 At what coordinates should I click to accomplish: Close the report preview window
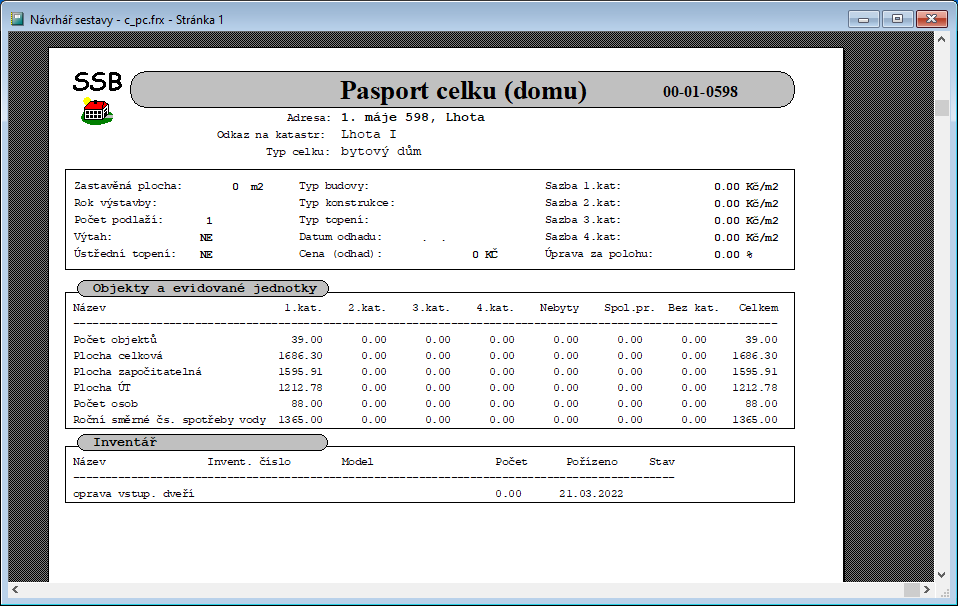coord(930,18)
